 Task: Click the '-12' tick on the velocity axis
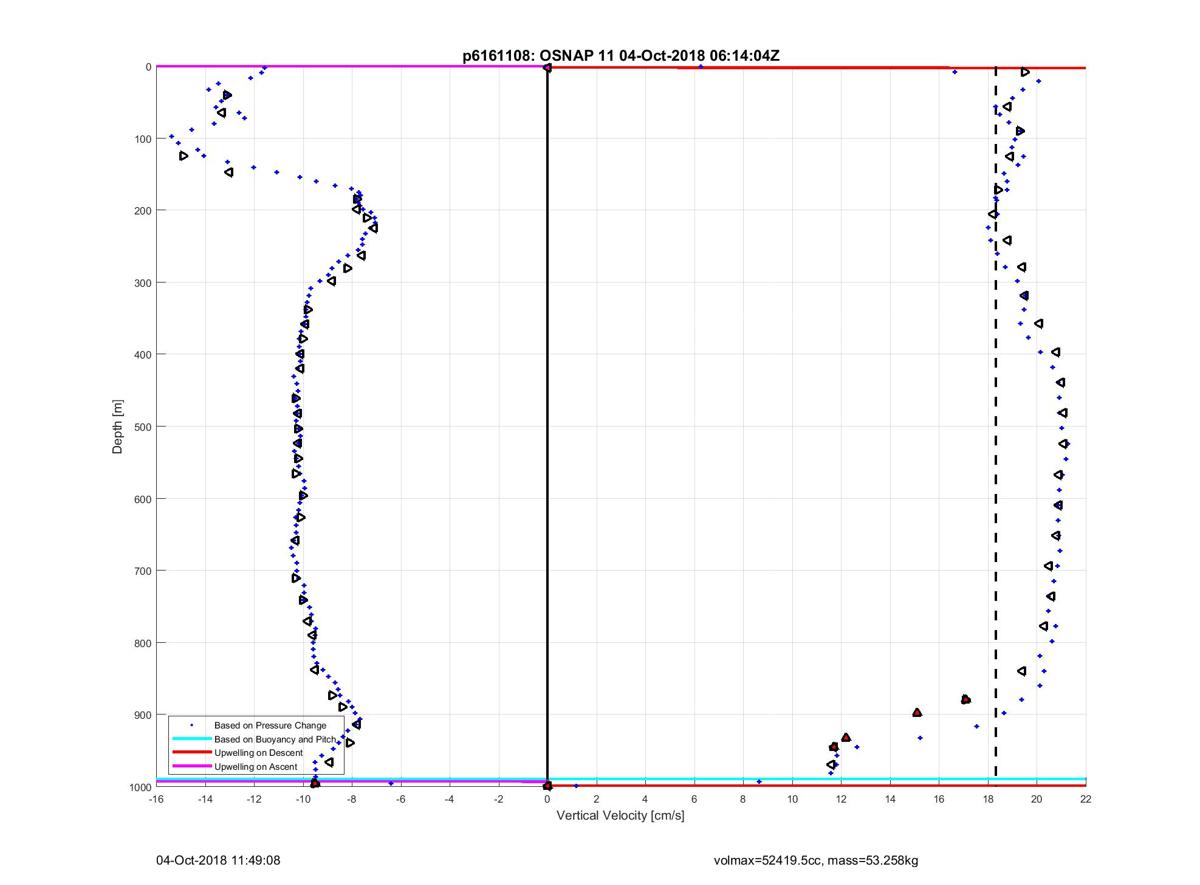(x=254, y=799)
